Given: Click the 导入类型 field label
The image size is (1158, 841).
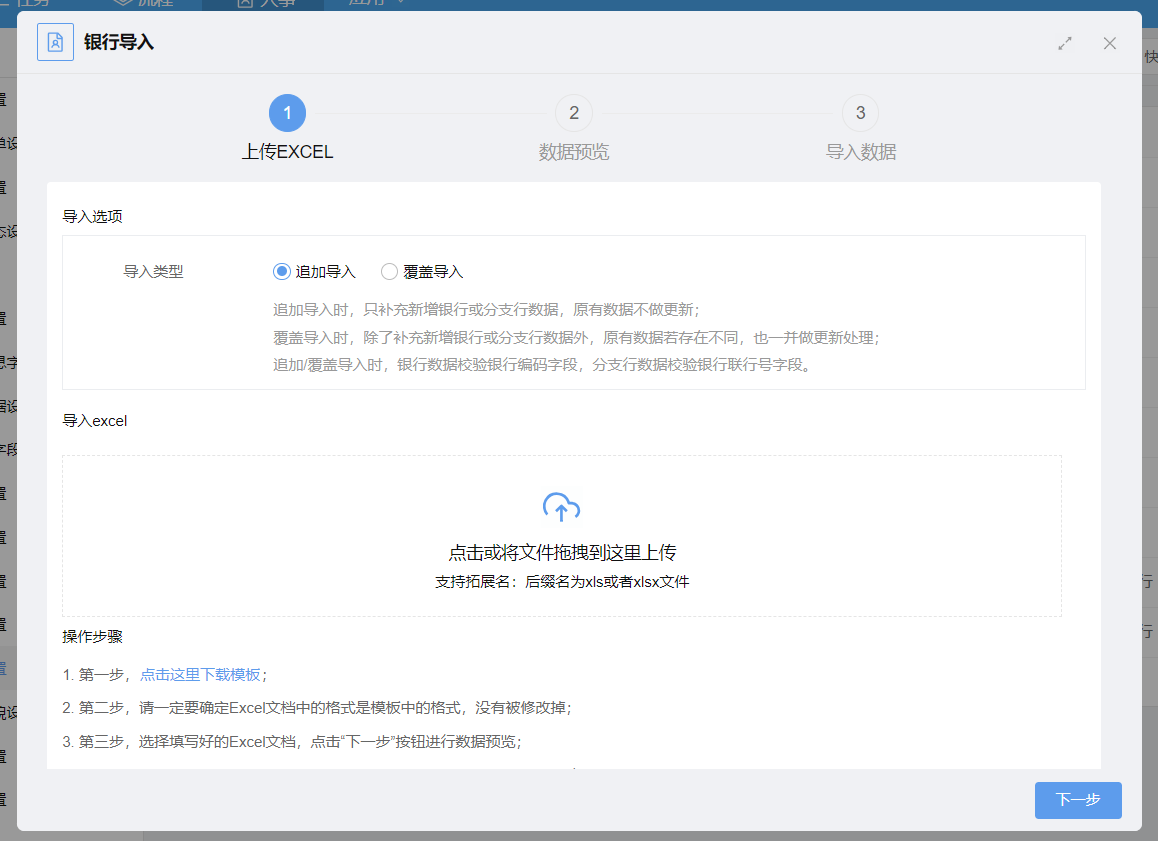Looking at the screenshot, I should pos(153,272).
